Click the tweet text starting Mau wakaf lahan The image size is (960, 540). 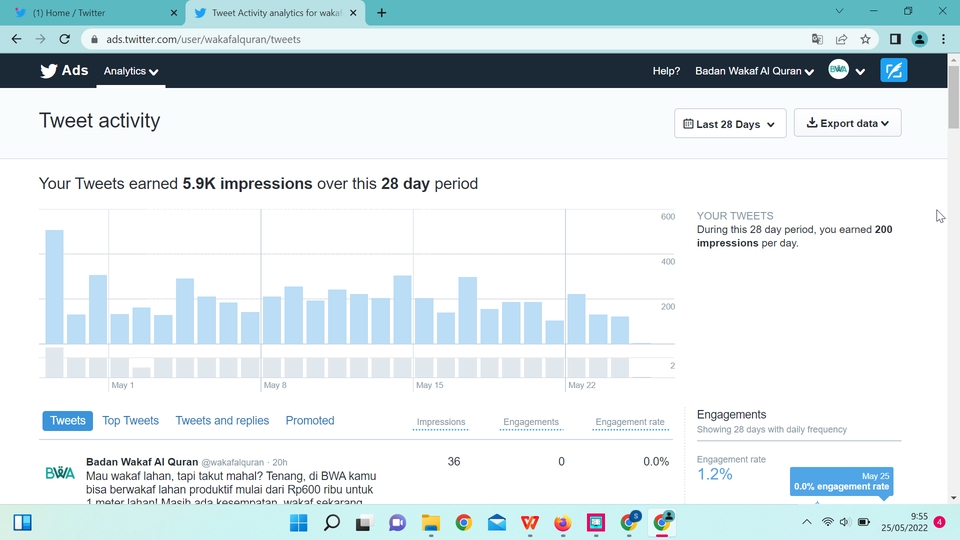(231, 489)
